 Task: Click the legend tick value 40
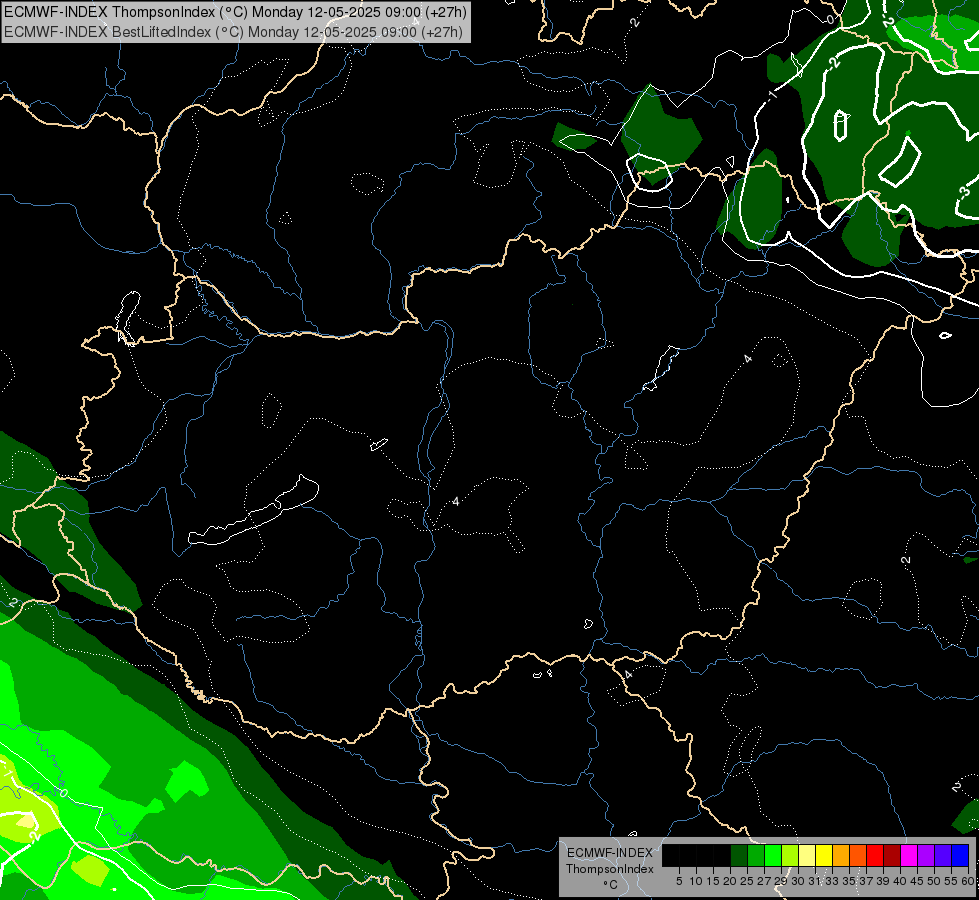(x=899, y=881)
